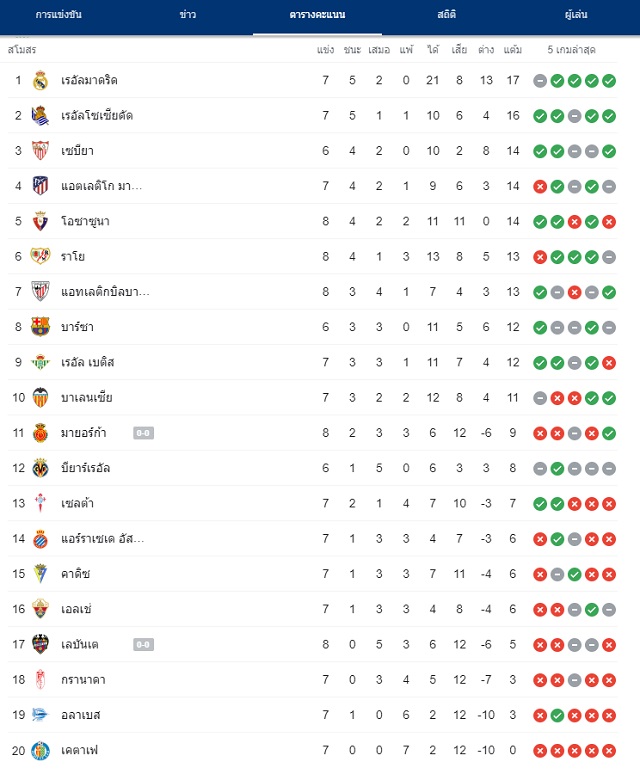Click the Atlético Madrid club crest
This screenshot has height=774, width=640.
[x=40, y=186]
